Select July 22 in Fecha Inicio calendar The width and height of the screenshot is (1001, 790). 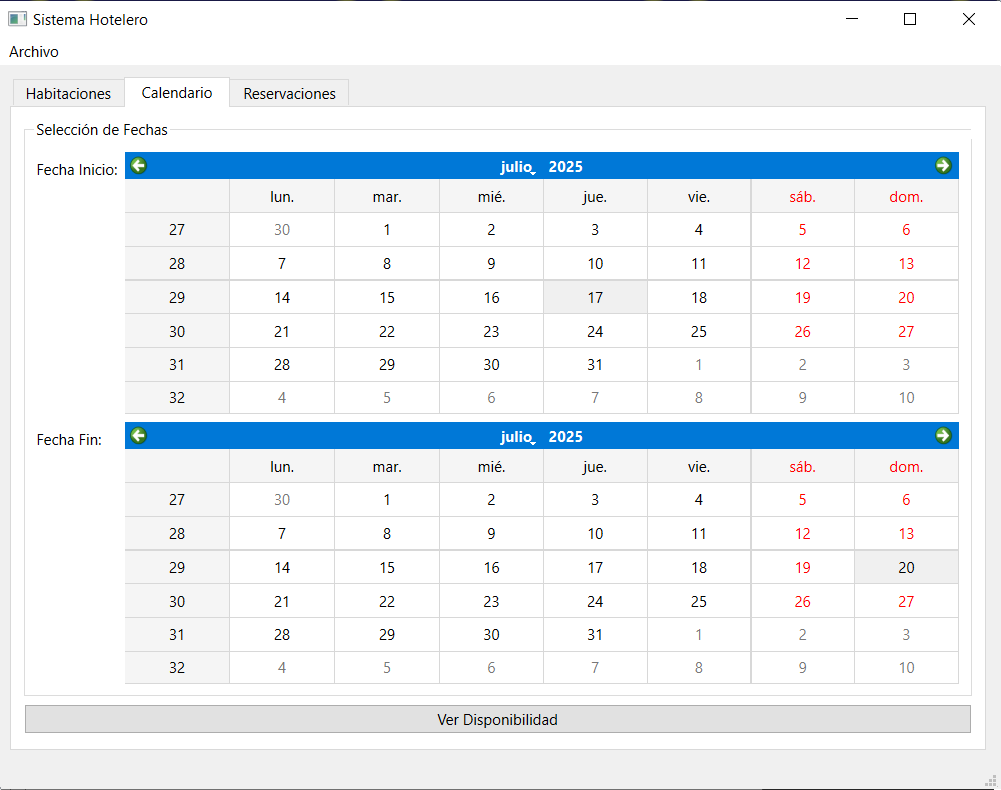tap(387, 331)
